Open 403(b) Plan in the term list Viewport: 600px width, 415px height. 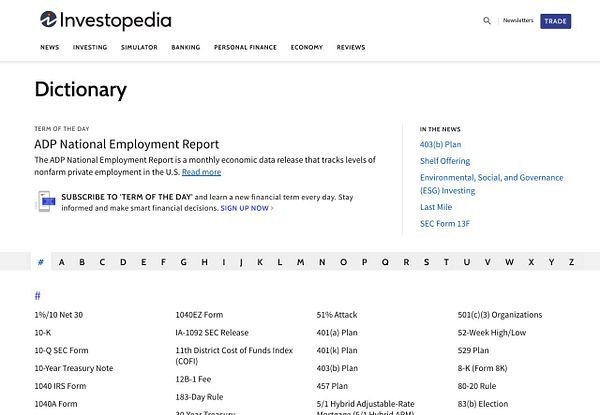[x=337, y=368]
